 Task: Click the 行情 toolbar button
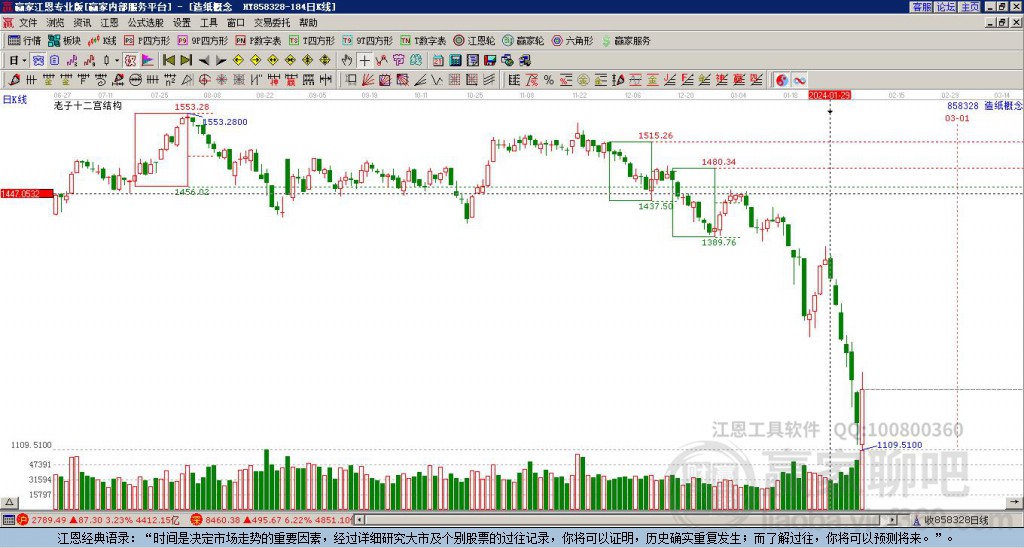click(x=24, y=40)
